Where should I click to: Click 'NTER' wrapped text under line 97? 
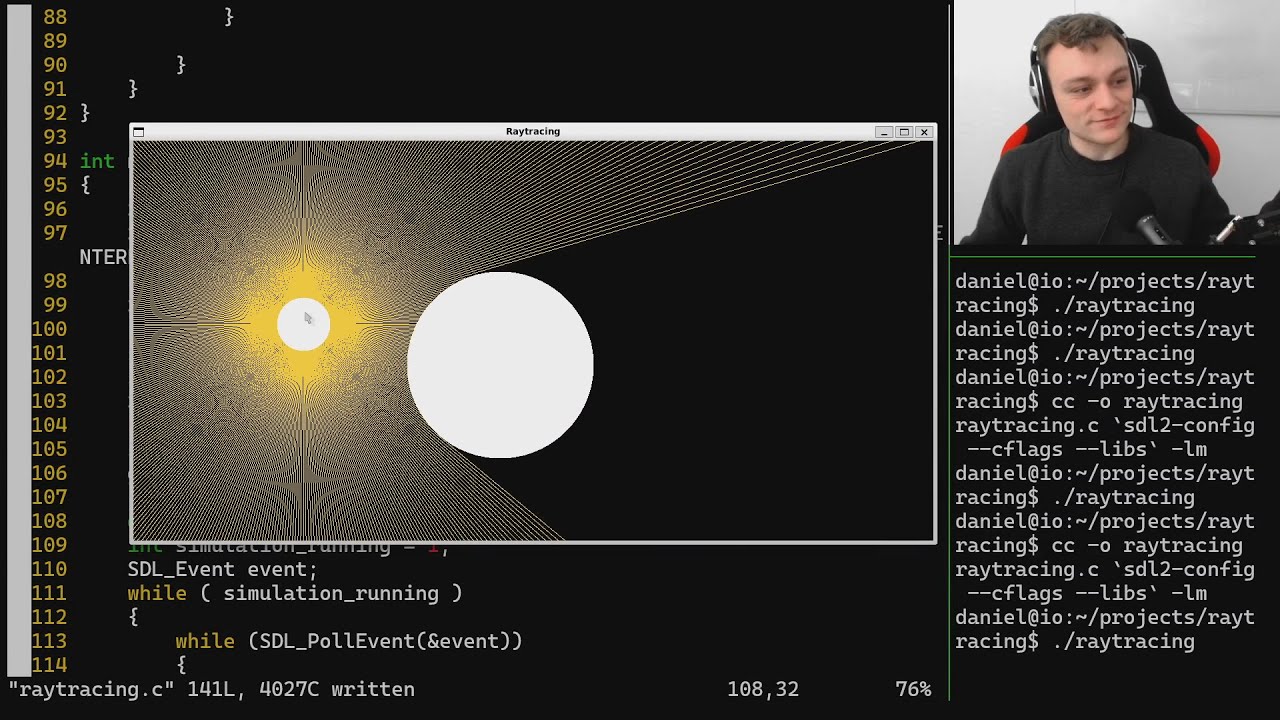pyautogui.click(x=103, y=257)
